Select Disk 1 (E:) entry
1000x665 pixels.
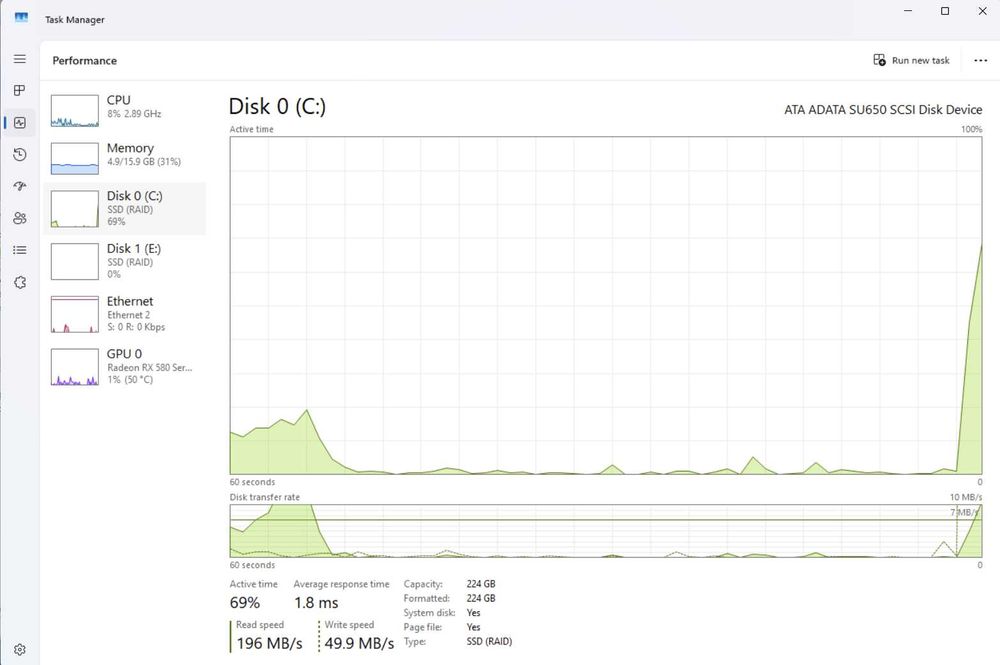[124, 261]
